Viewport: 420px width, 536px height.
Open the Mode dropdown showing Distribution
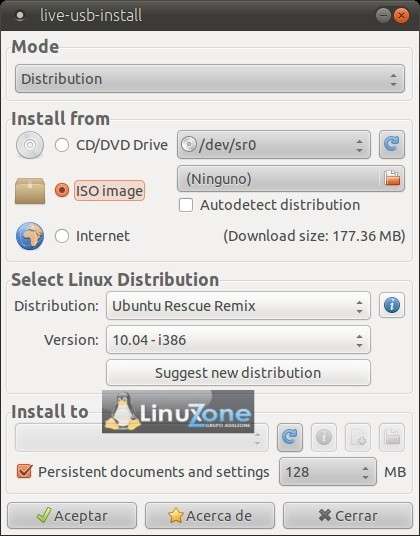click(210, 79)
